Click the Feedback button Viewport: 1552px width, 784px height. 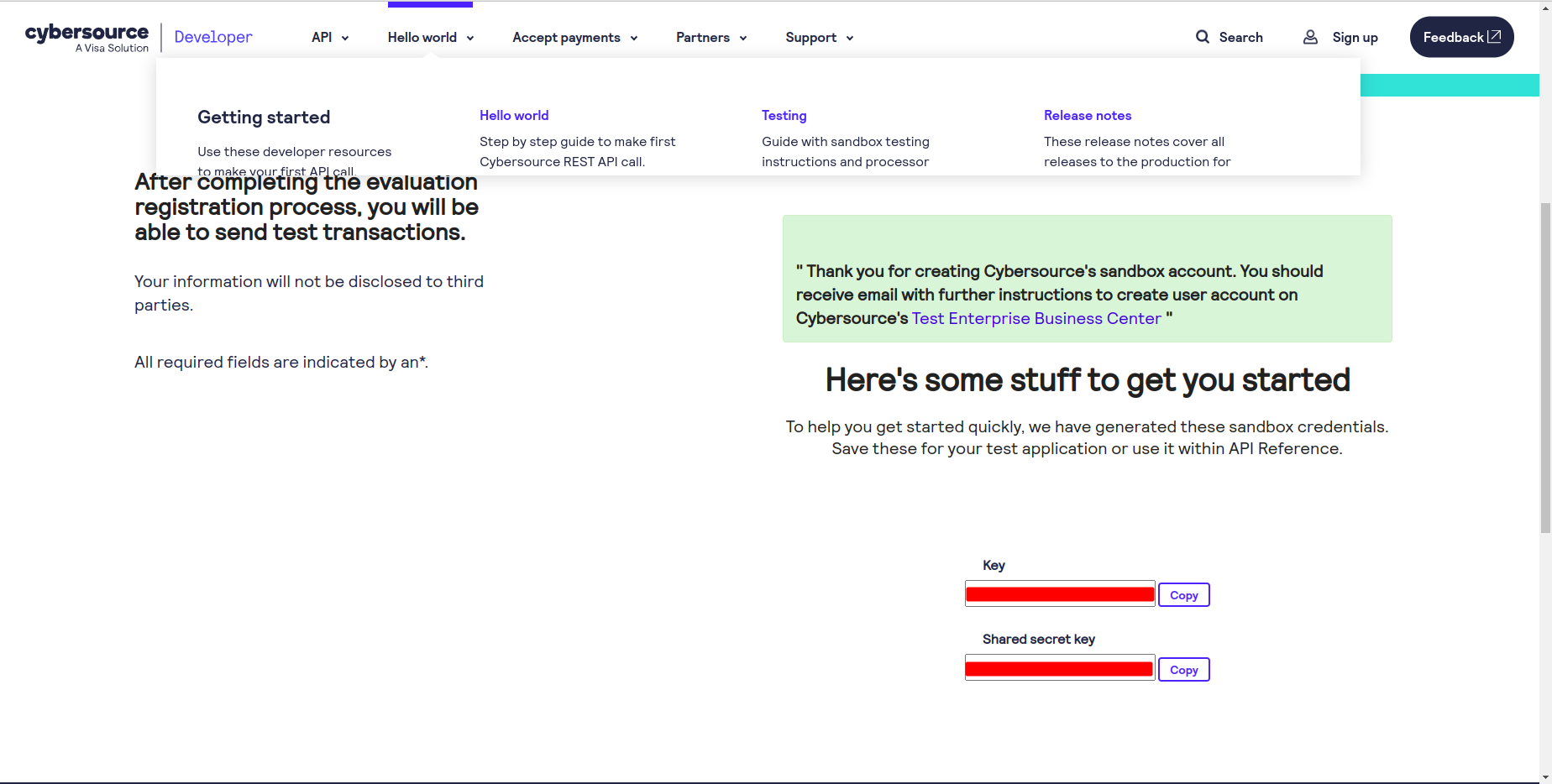1453,37
